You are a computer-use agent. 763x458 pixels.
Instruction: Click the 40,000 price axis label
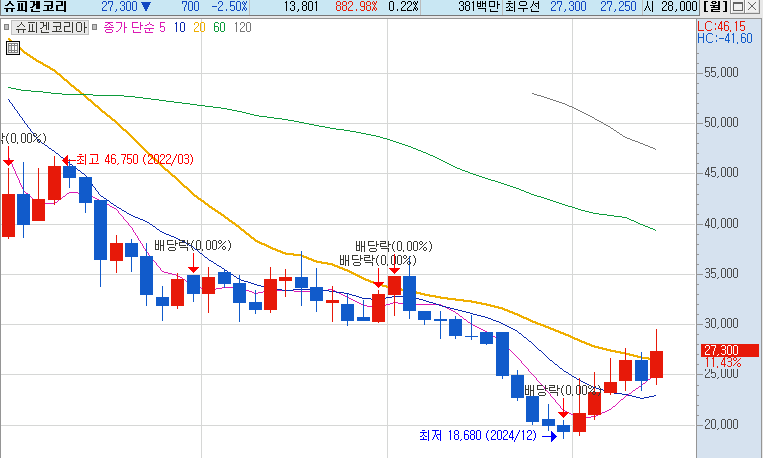[x=721, y=223]
